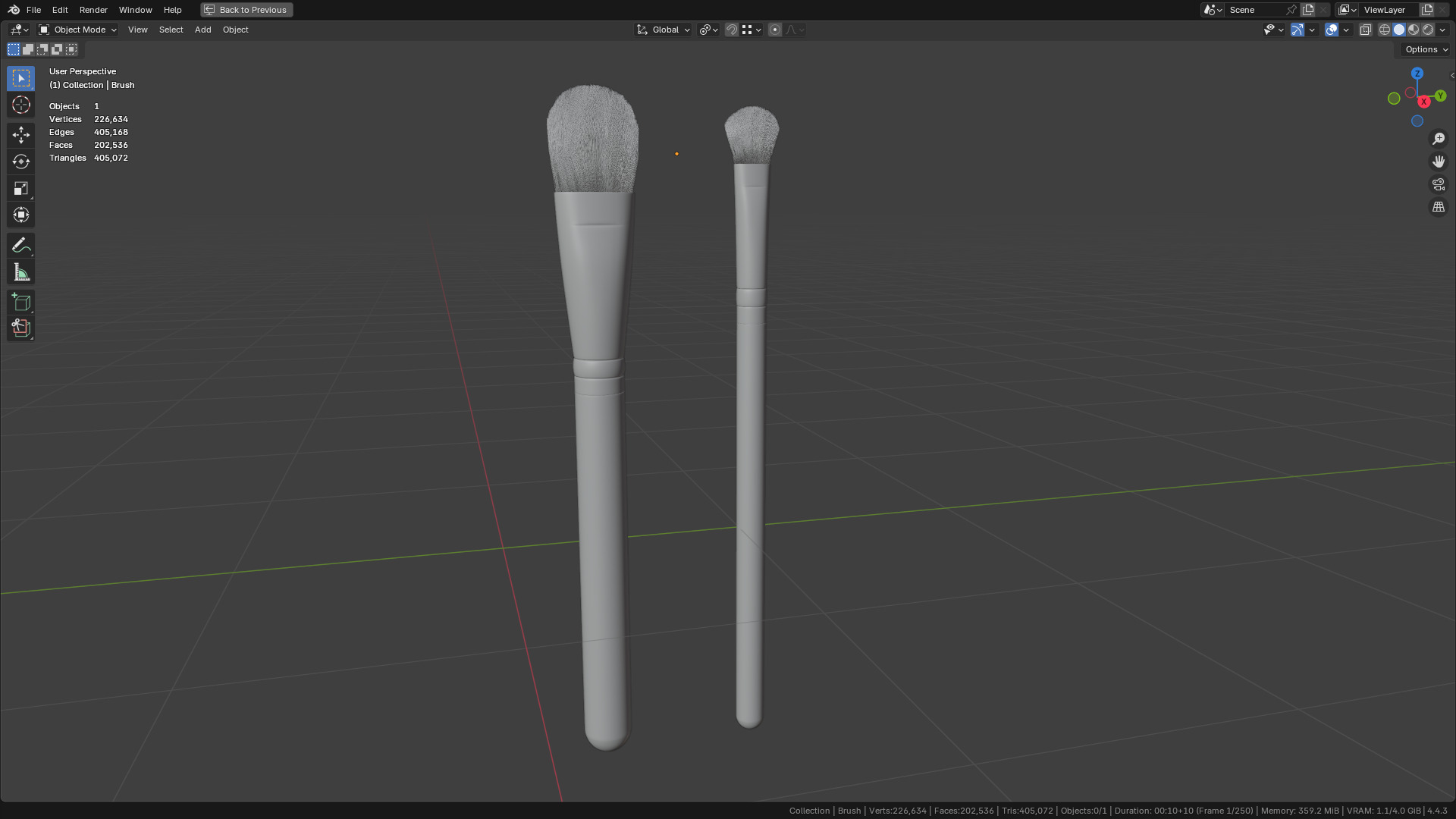Viewport: 1456px width, 819px height.
Task: Toggle proportional editing
Action: pos(774,30)
